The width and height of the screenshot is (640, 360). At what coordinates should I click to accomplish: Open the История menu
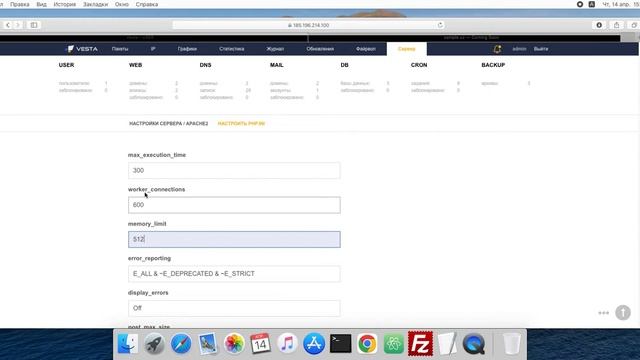click(65, 4)
